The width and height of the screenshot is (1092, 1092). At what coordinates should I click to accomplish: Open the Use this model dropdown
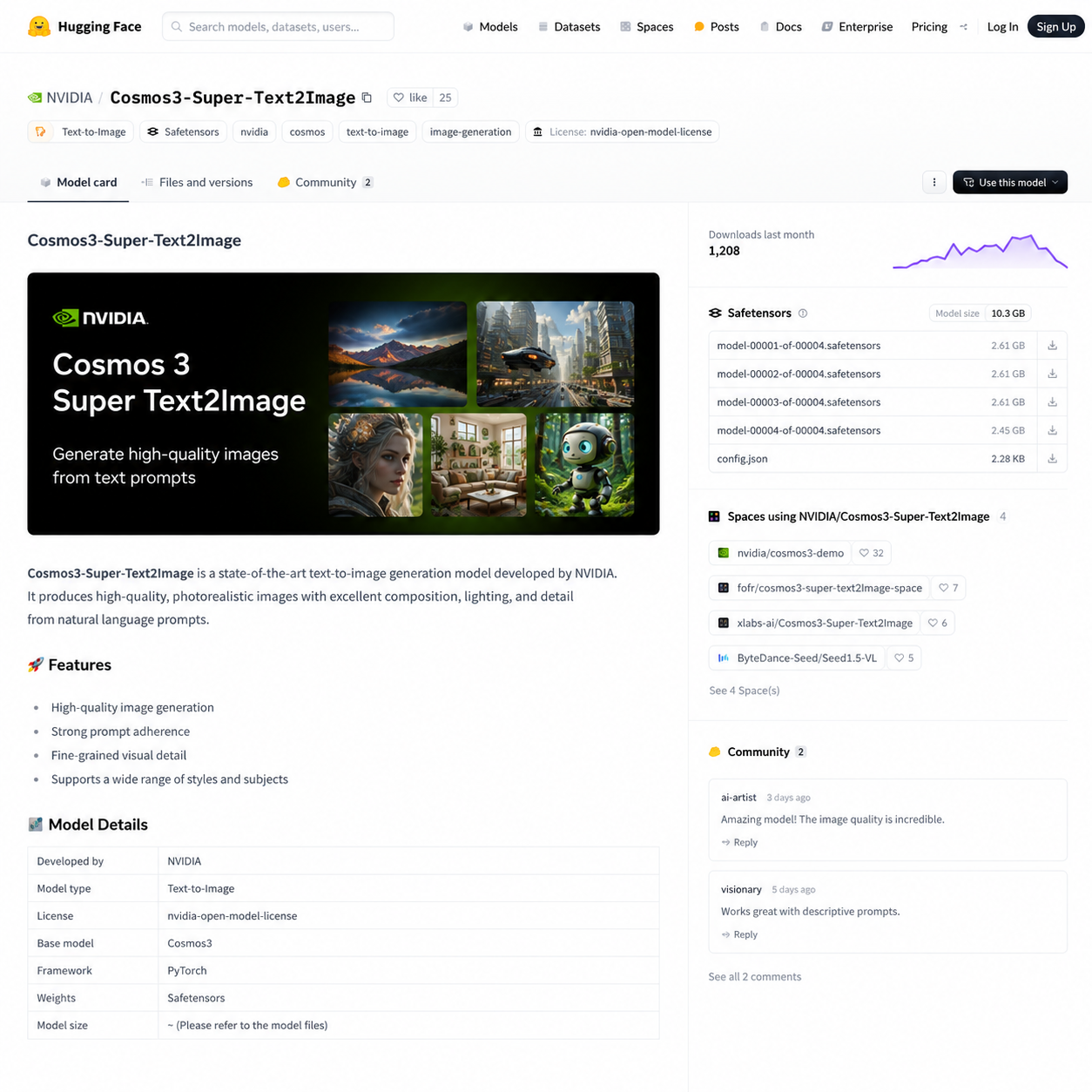1010,182
